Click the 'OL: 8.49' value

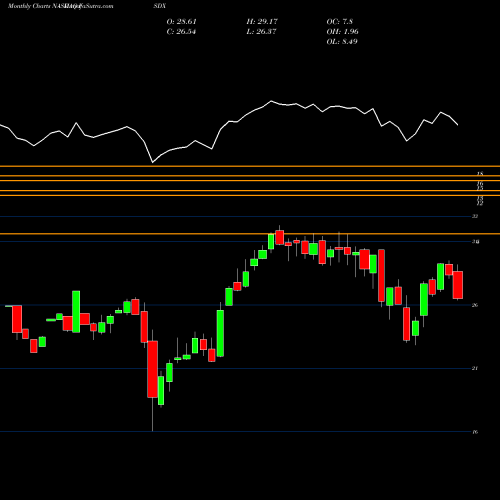pos(342,42)
